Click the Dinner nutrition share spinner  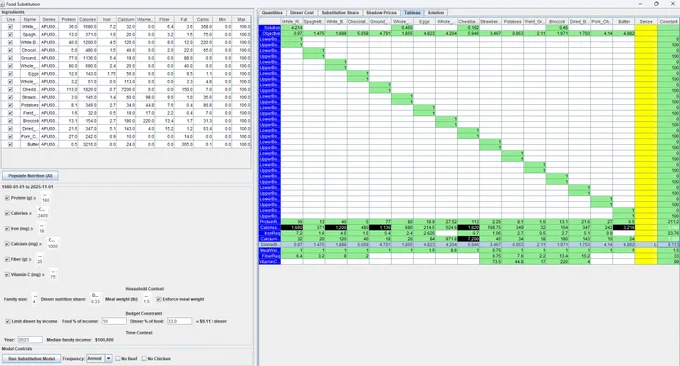pyautogui.click(x=95, y=299)
